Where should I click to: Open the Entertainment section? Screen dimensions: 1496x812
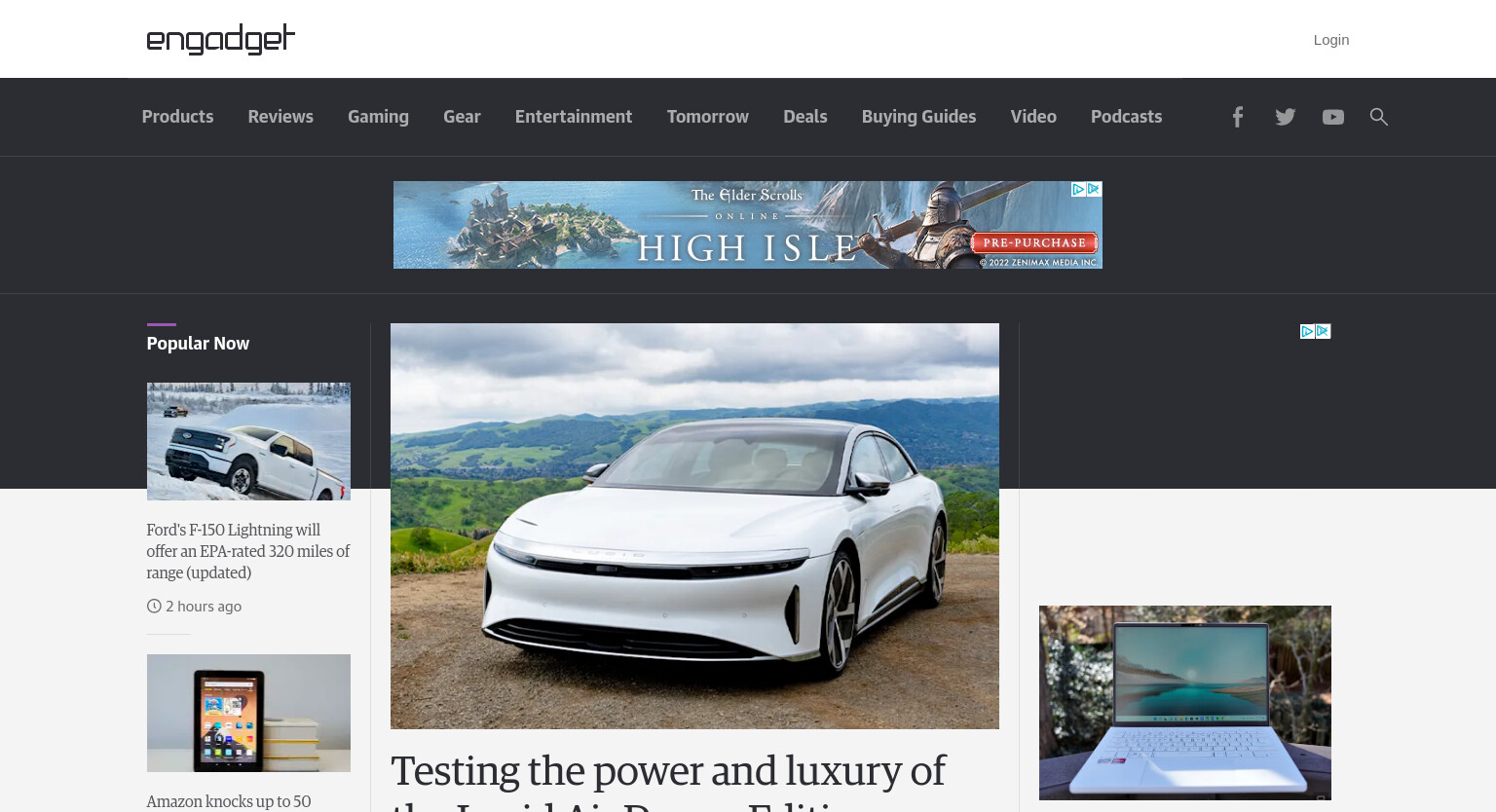(574, 117)
